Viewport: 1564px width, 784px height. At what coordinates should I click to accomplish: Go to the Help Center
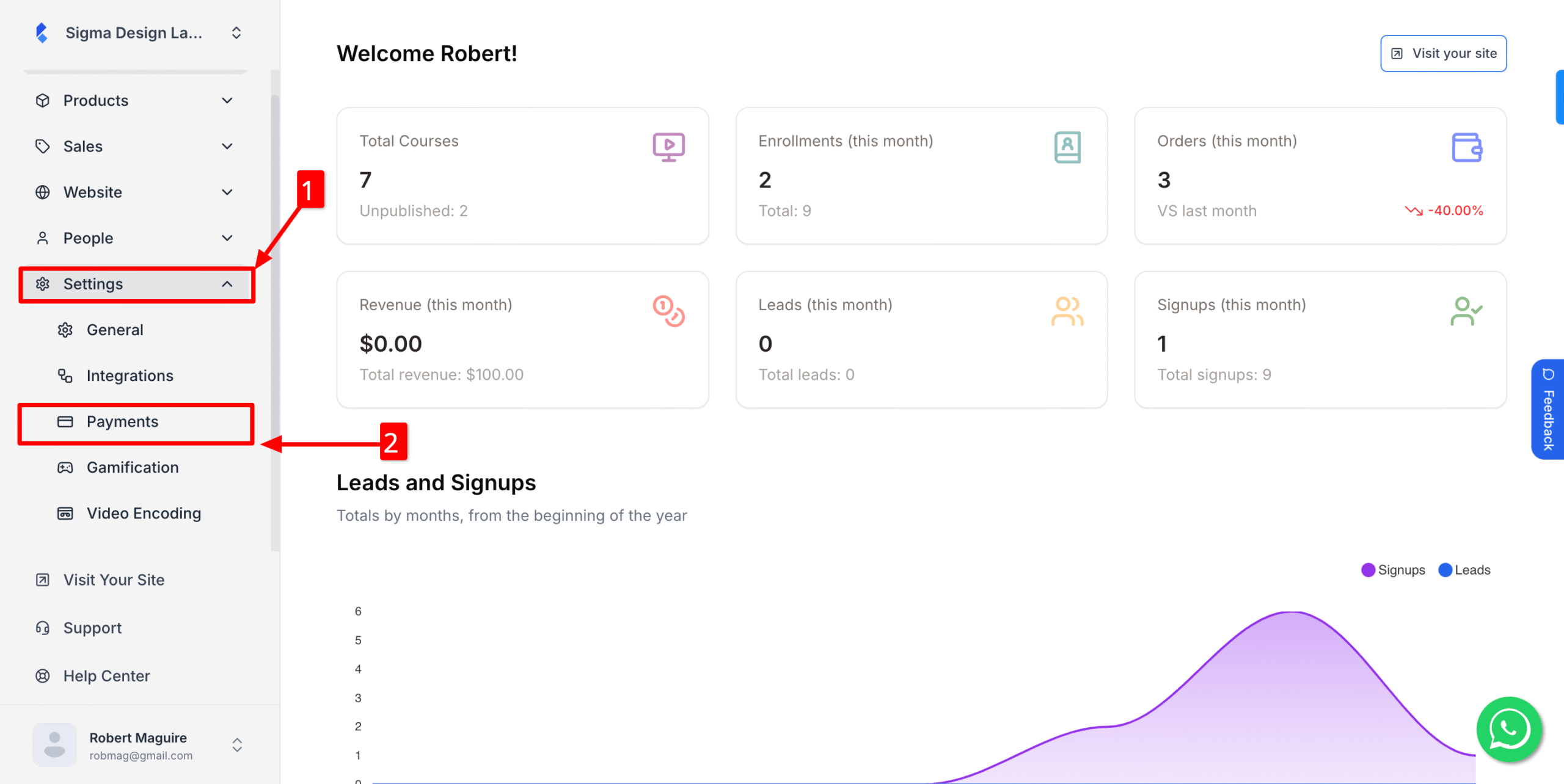click(x=106, y=675)
